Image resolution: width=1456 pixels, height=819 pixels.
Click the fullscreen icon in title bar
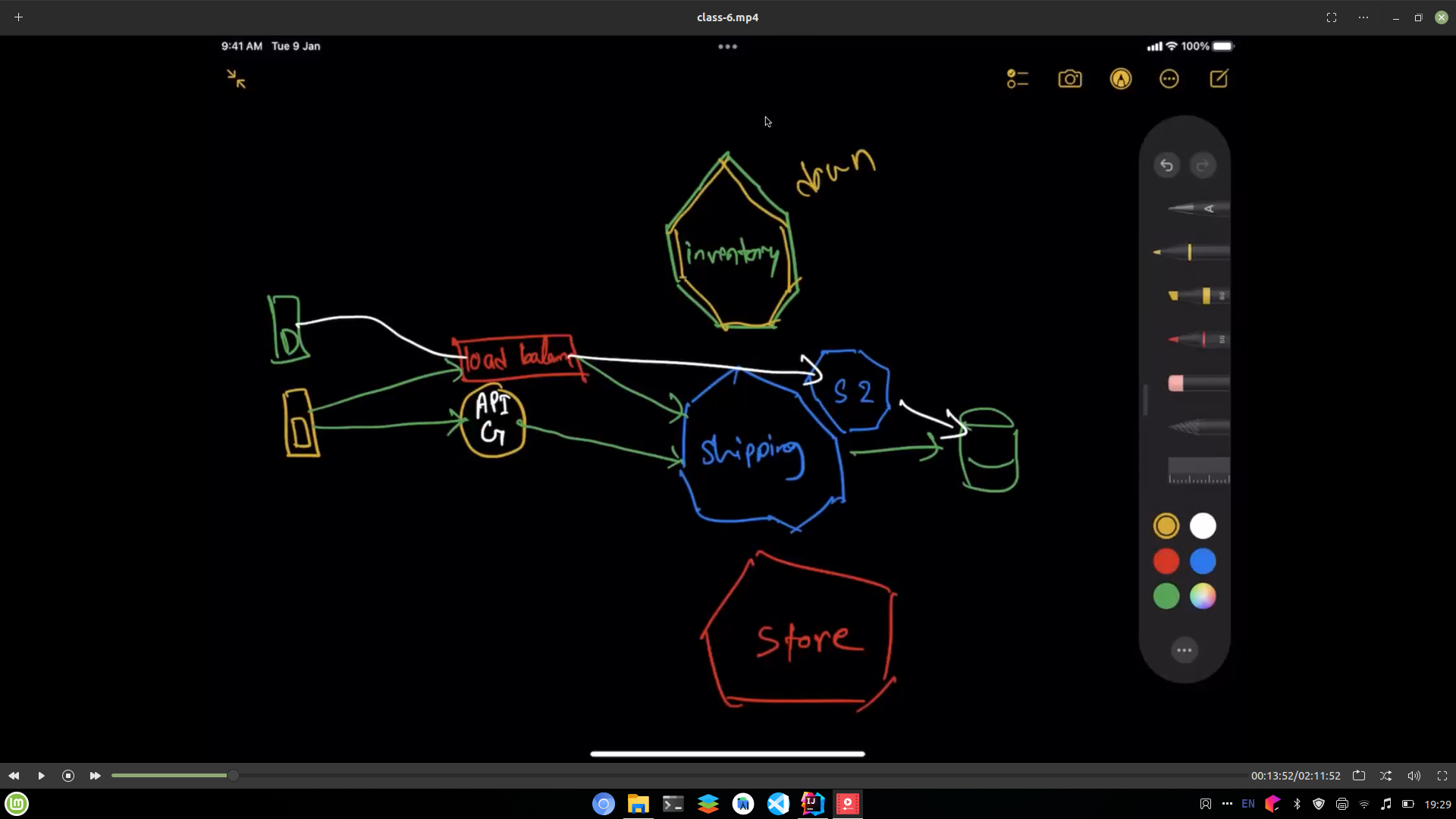[x=1332, y=17]
